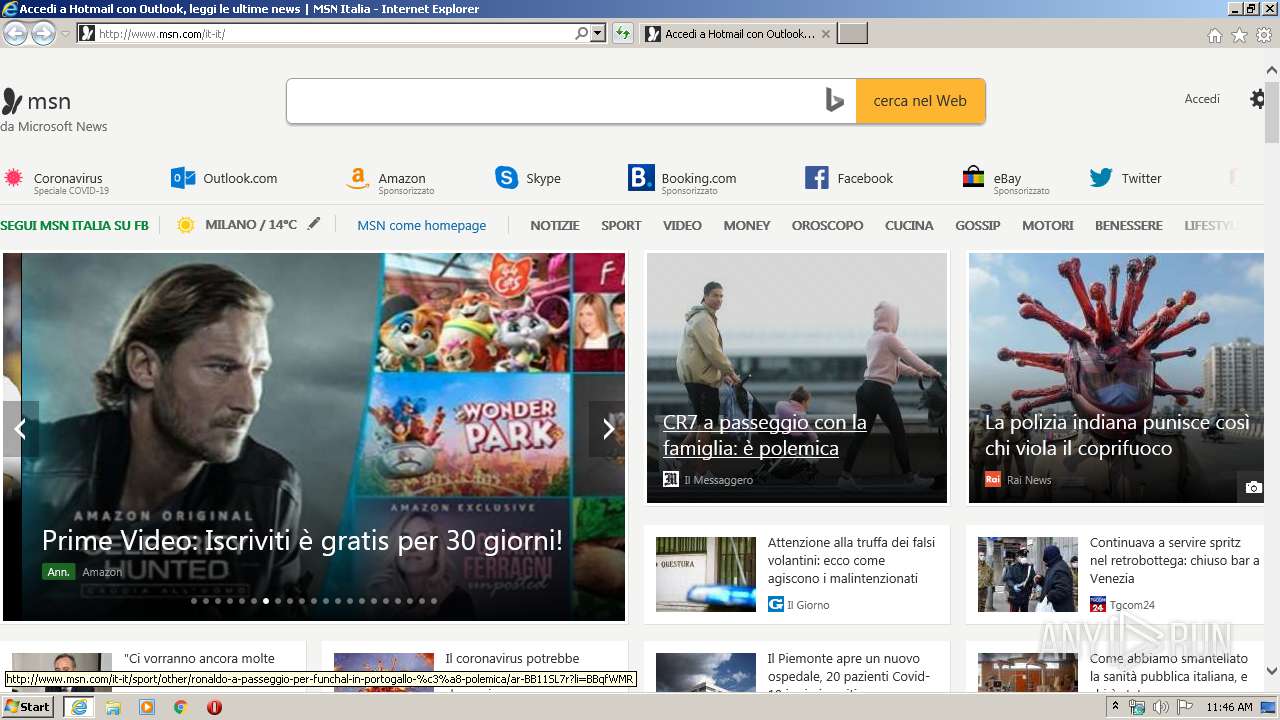Viewport: 1280px width, 720px height.
Task: Open the NOTIZIE menu section
Action: coord(555,226)
